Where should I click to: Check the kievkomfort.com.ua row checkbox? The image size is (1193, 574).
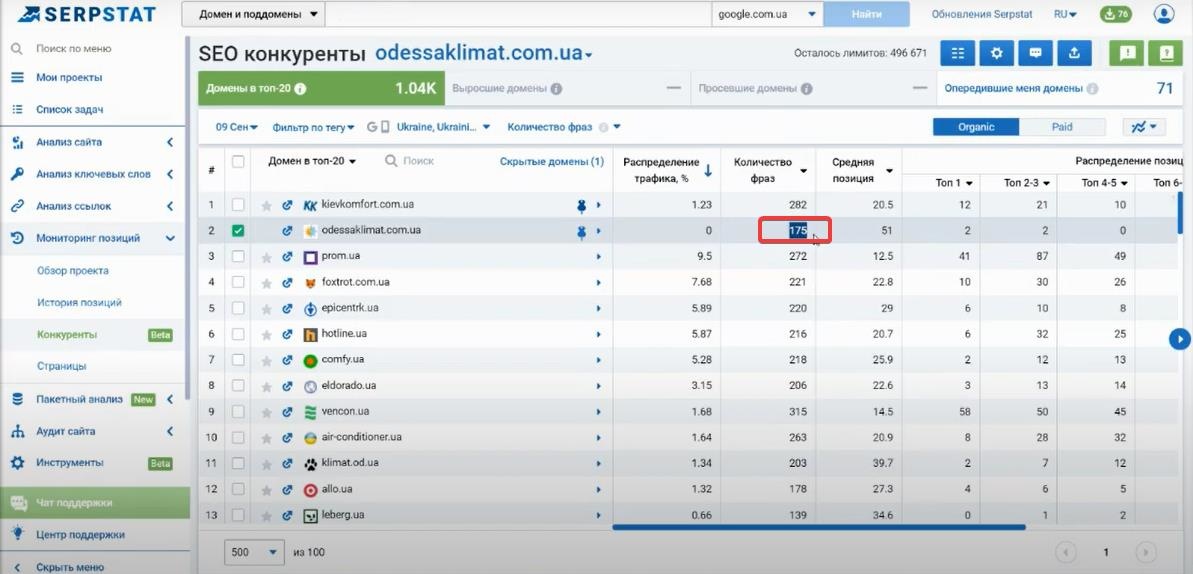(238, 205)
